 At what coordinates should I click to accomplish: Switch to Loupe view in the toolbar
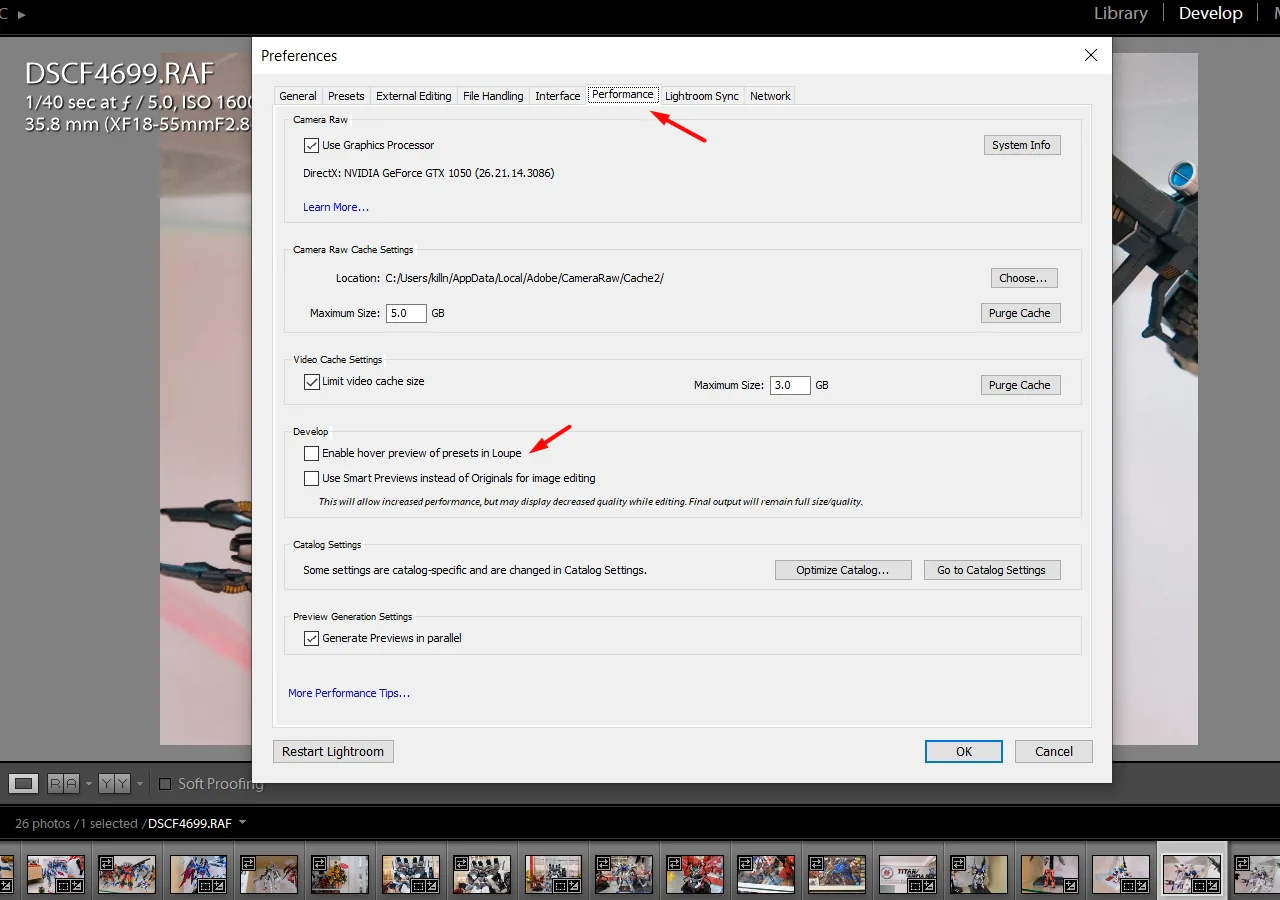tap(25, 784)
